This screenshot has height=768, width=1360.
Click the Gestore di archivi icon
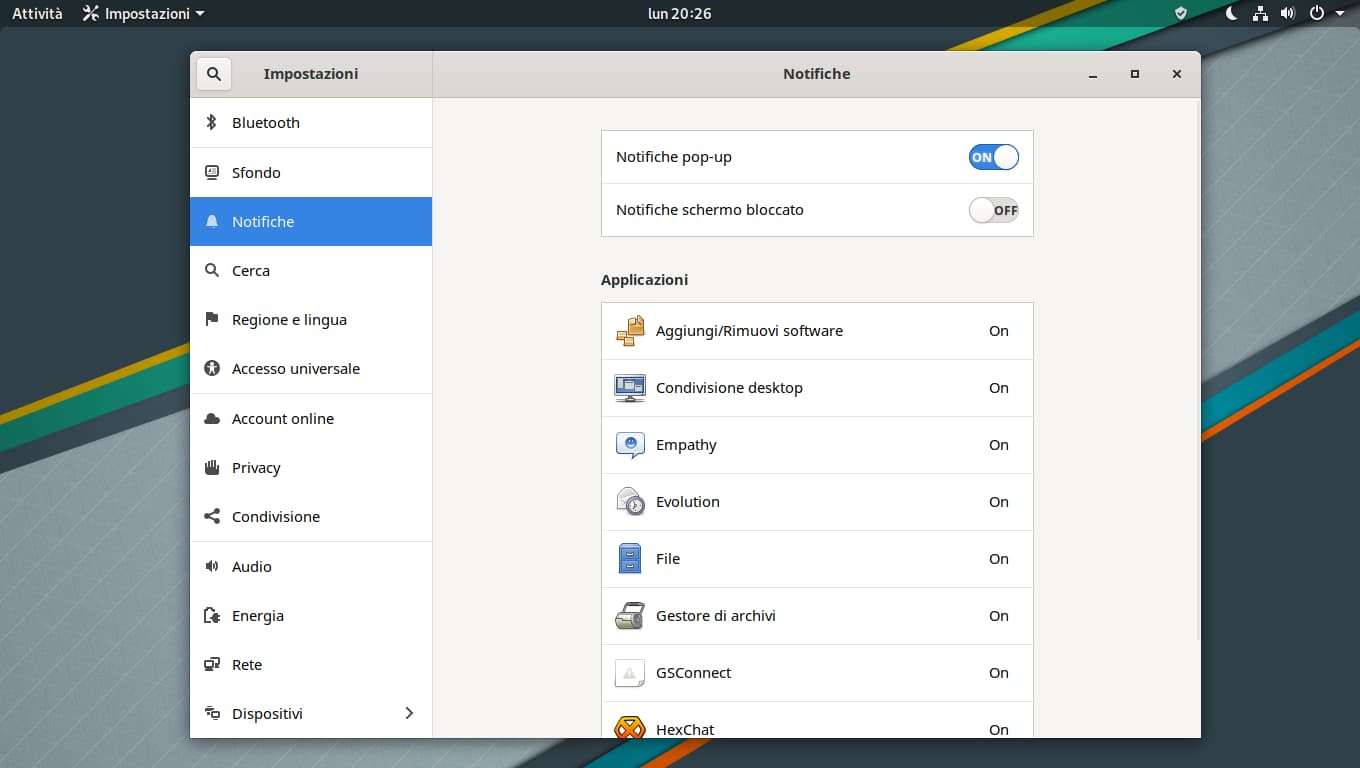[x=630, y=616]
